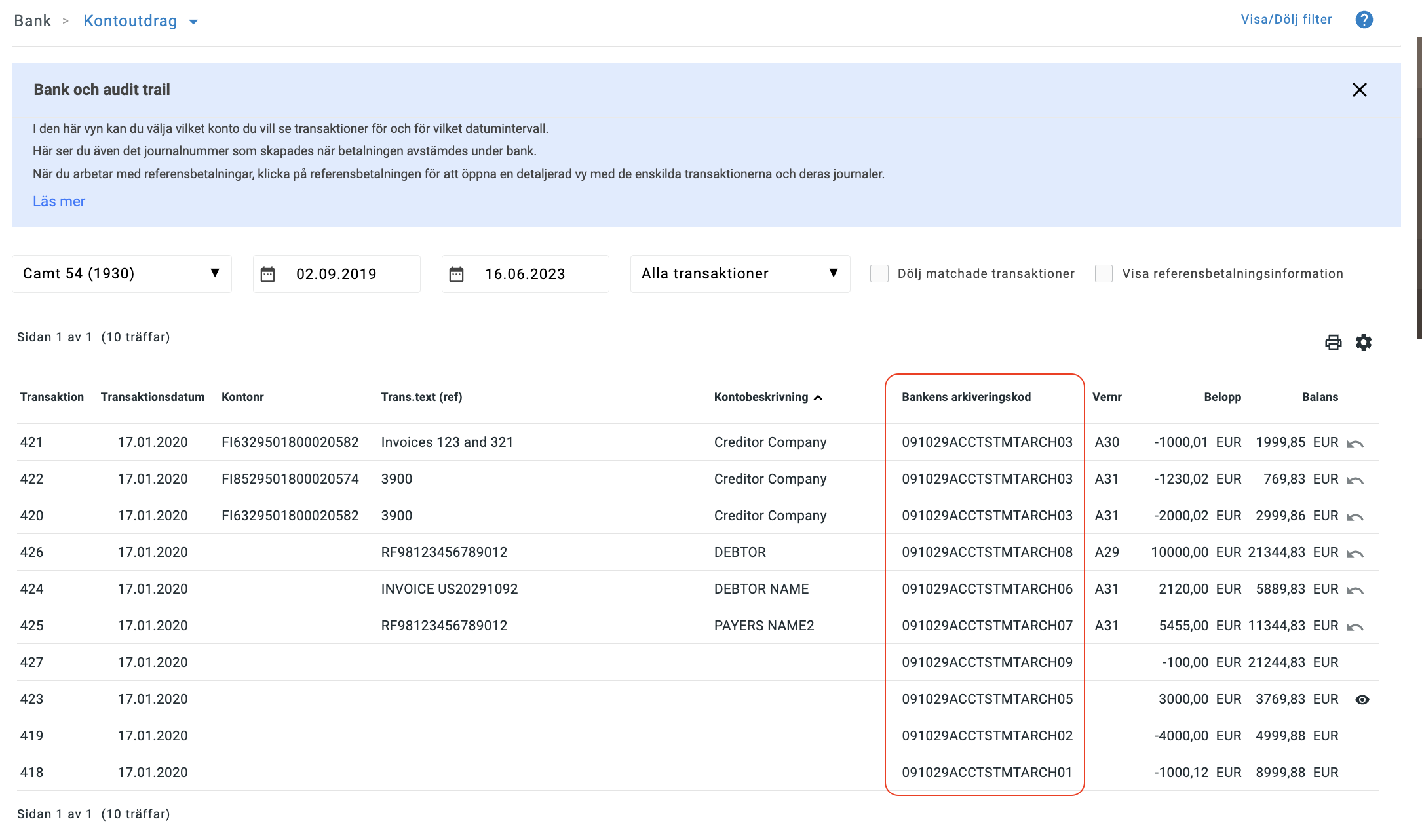Click the Bank breadcrumb item
The height and width of the screenshot is (840, 1422).
tap(33, 20)
